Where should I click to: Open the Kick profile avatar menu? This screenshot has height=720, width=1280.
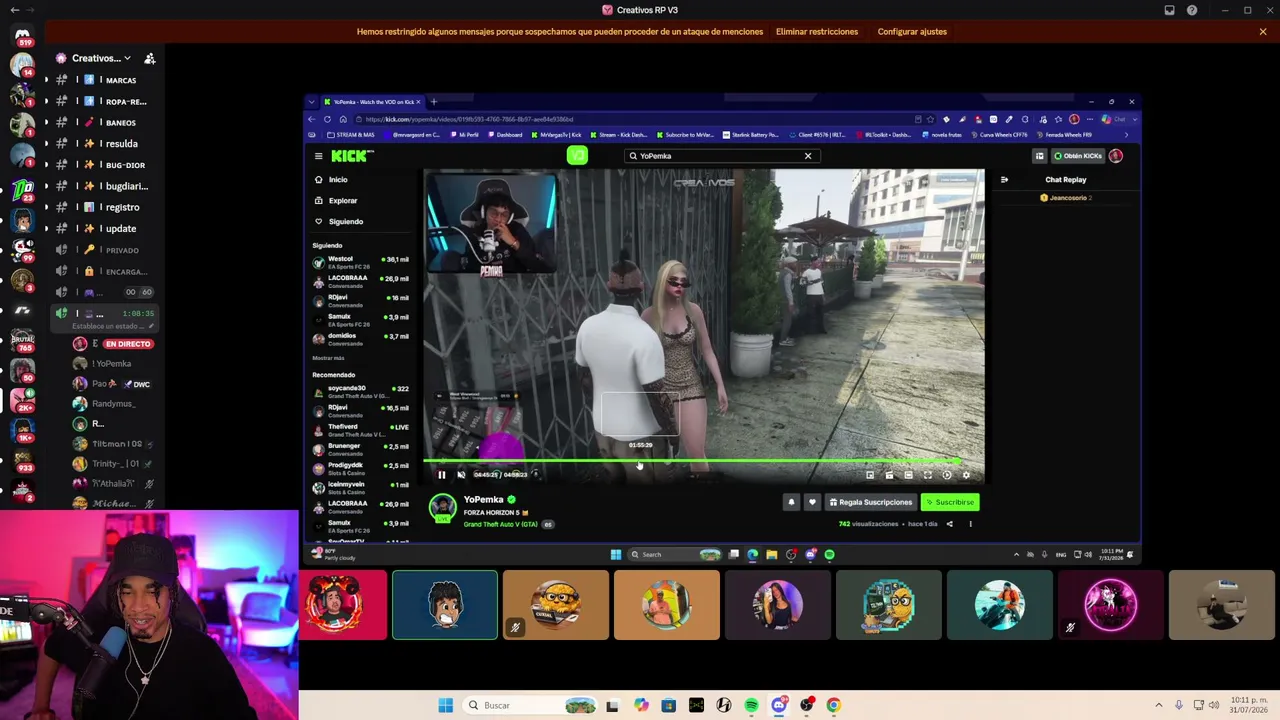[x=1116, y=156]
